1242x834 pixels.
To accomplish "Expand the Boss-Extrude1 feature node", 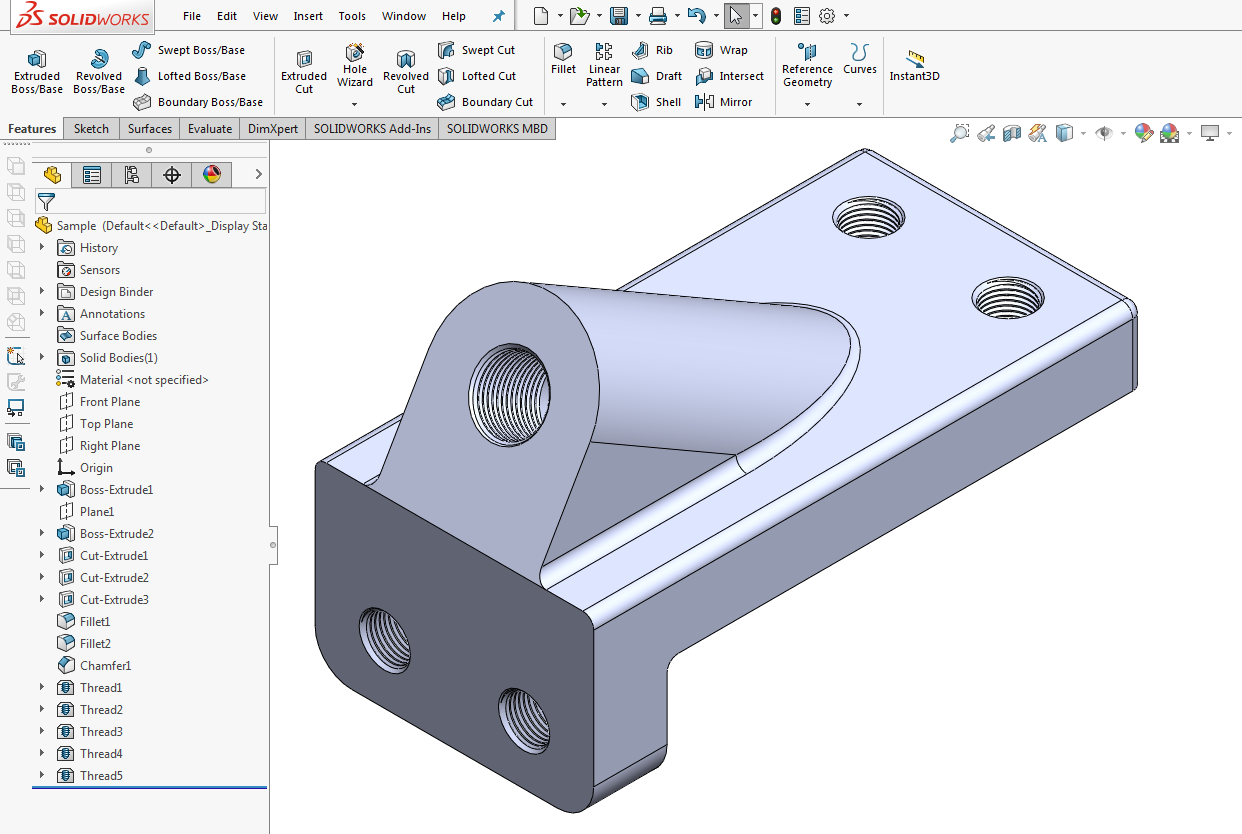I will point(42,489).
